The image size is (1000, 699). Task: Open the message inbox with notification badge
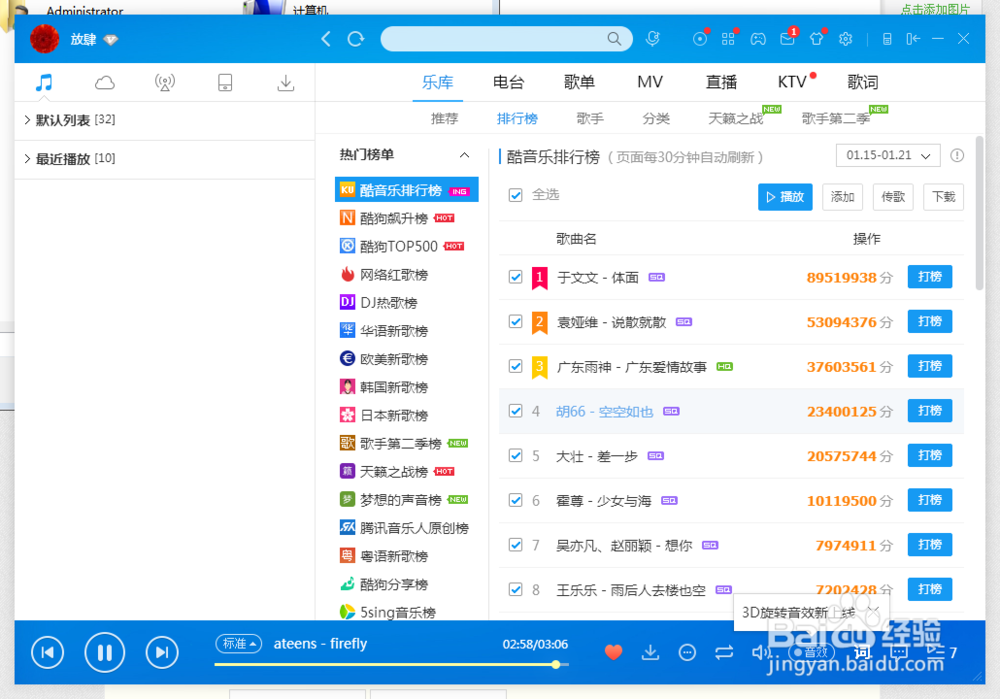click(x=788, y=38)
